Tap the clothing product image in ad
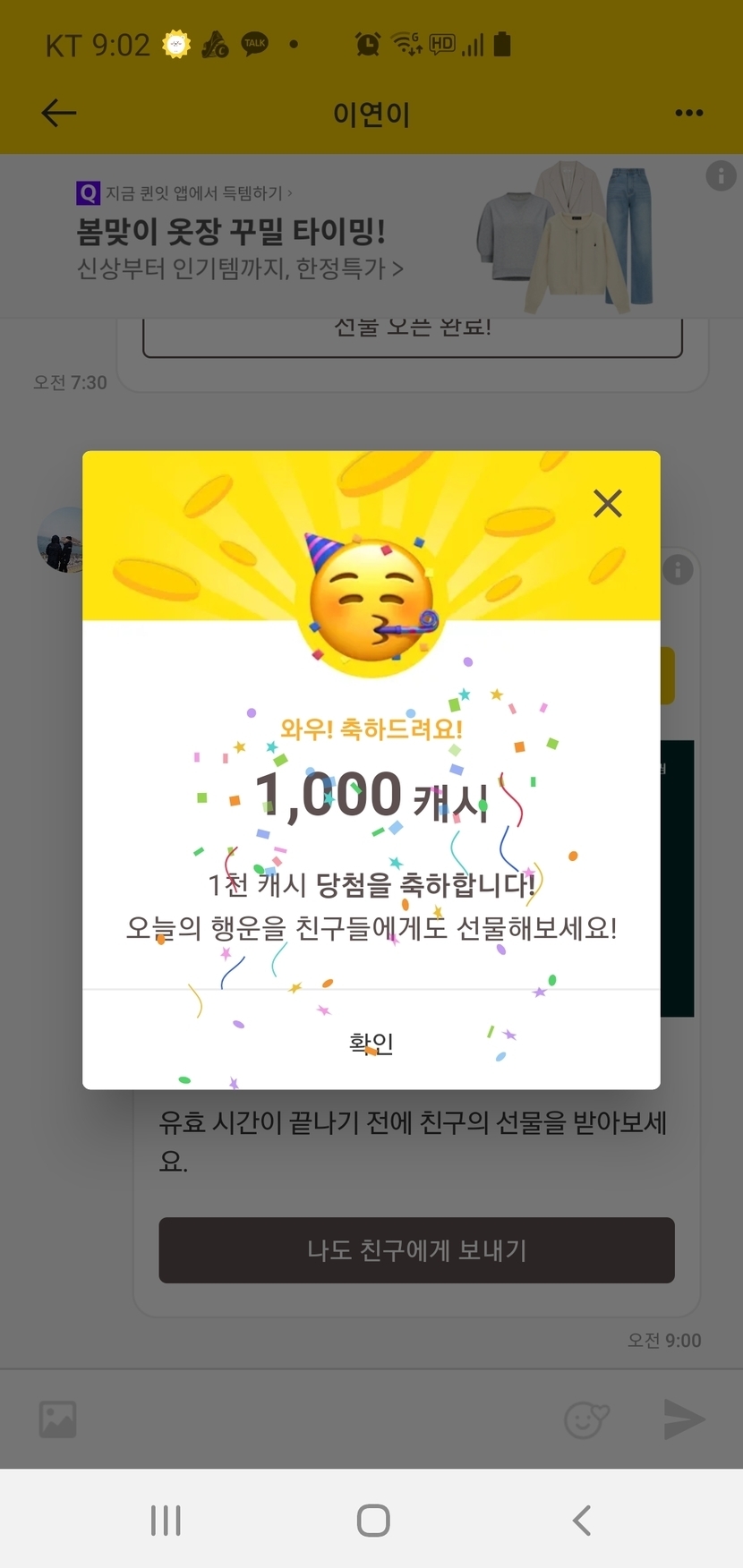This screenshot has width=743, height=1568. point(566,236)
